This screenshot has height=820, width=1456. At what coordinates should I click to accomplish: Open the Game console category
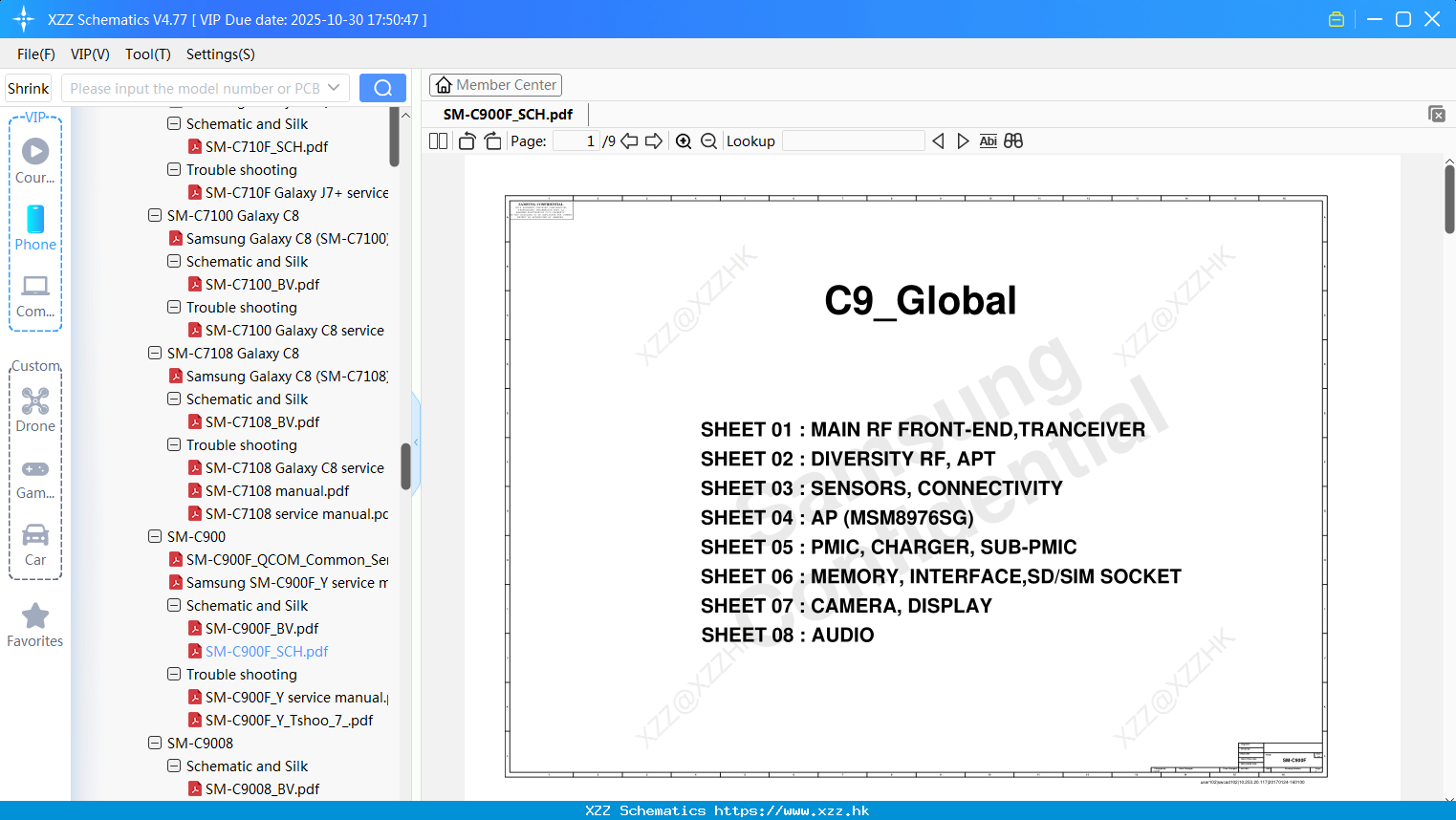pos(35,478)
